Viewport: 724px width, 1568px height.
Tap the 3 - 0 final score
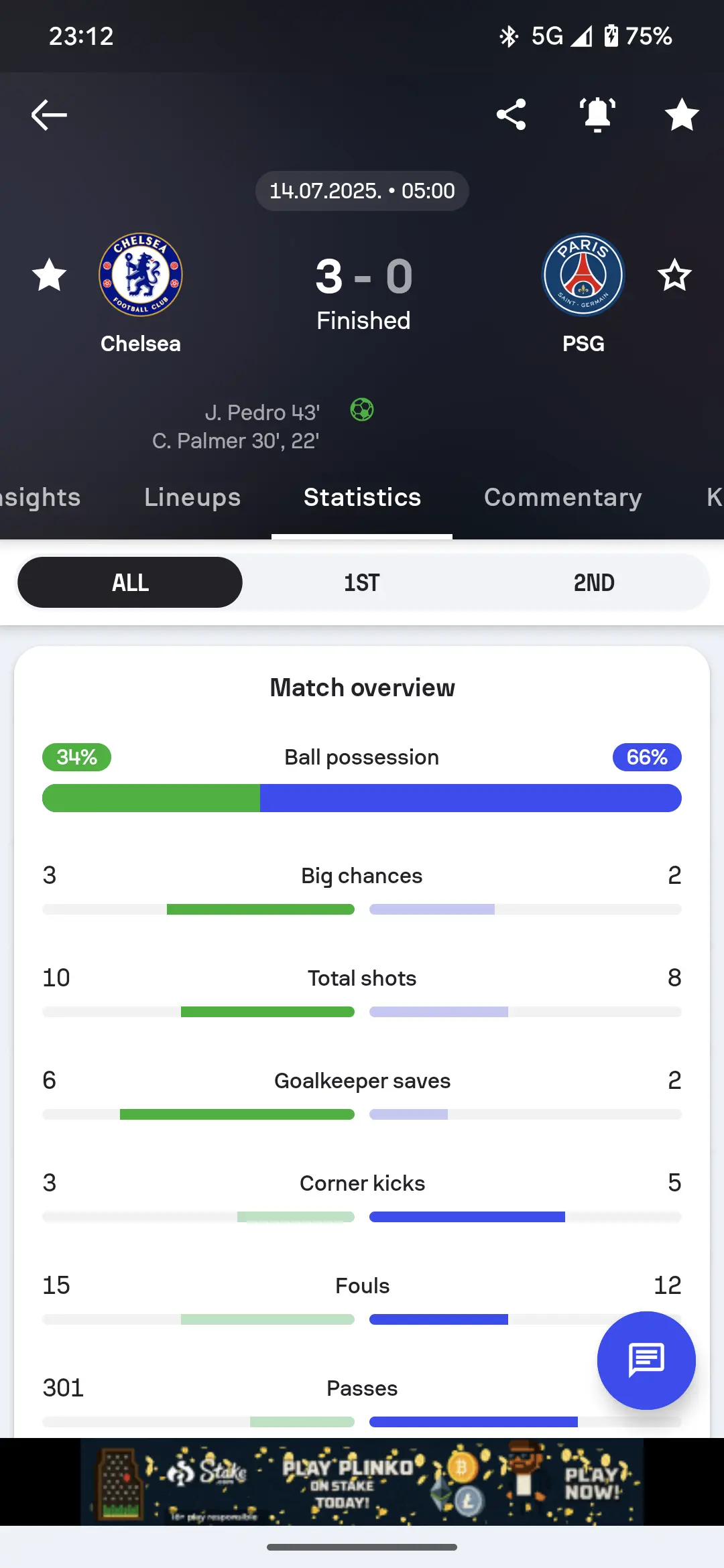(x=364, y=276)
